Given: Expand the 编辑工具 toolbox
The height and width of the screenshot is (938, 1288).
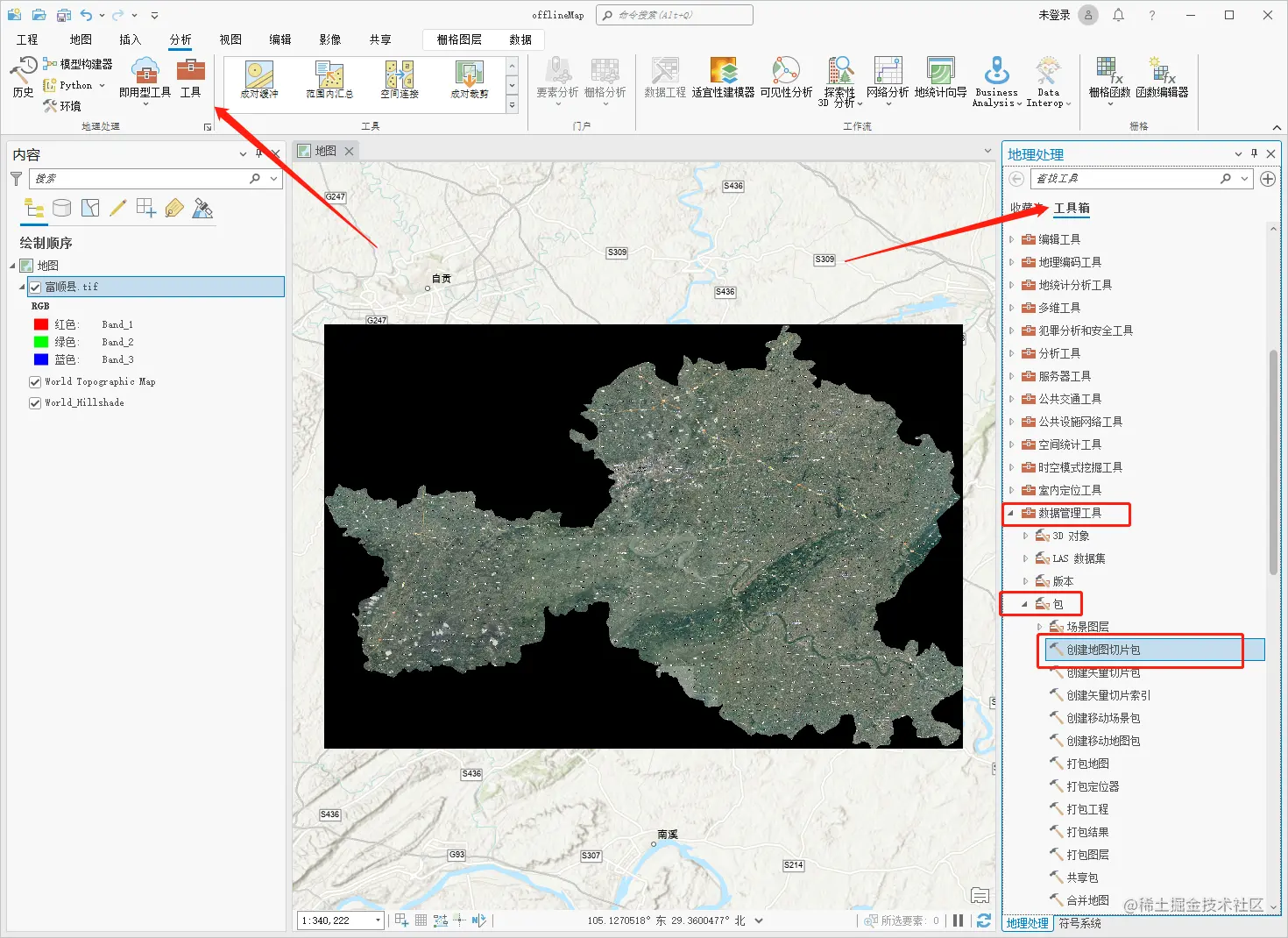Looking at the screenshot, I should pos(1011,239).
